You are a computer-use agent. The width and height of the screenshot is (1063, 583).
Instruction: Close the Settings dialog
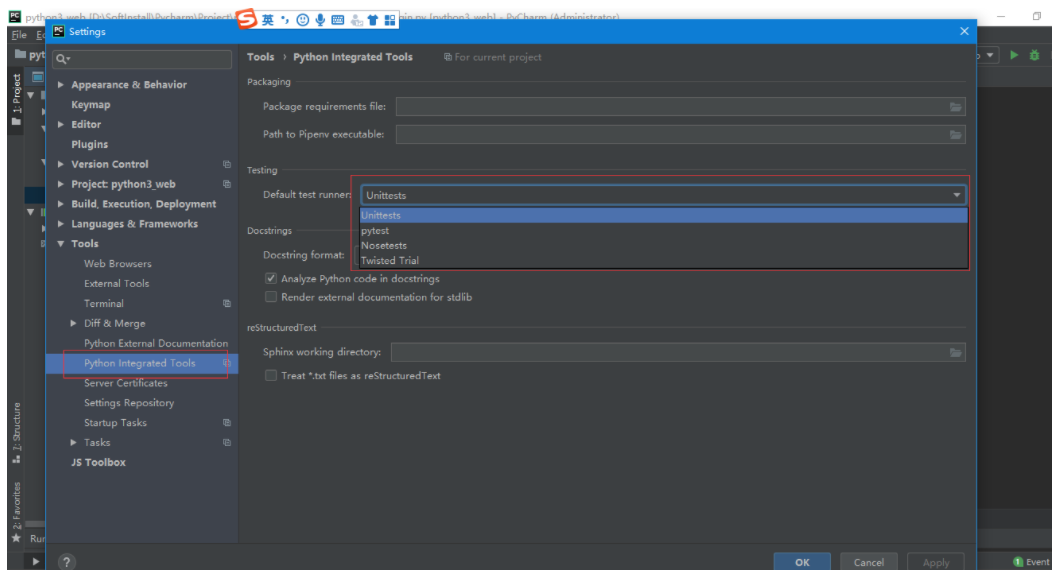[x=964, y=31]
